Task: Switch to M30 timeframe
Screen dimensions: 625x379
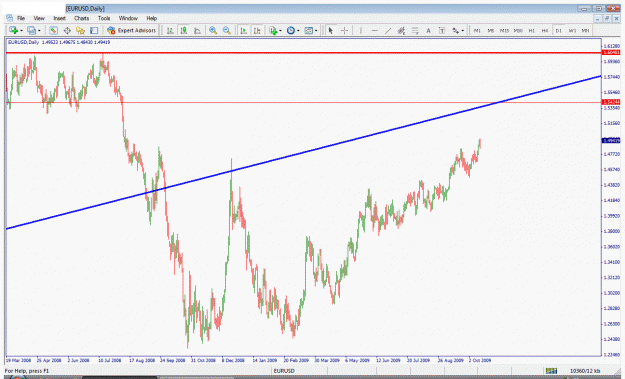Action: click(x=518, y=30)
